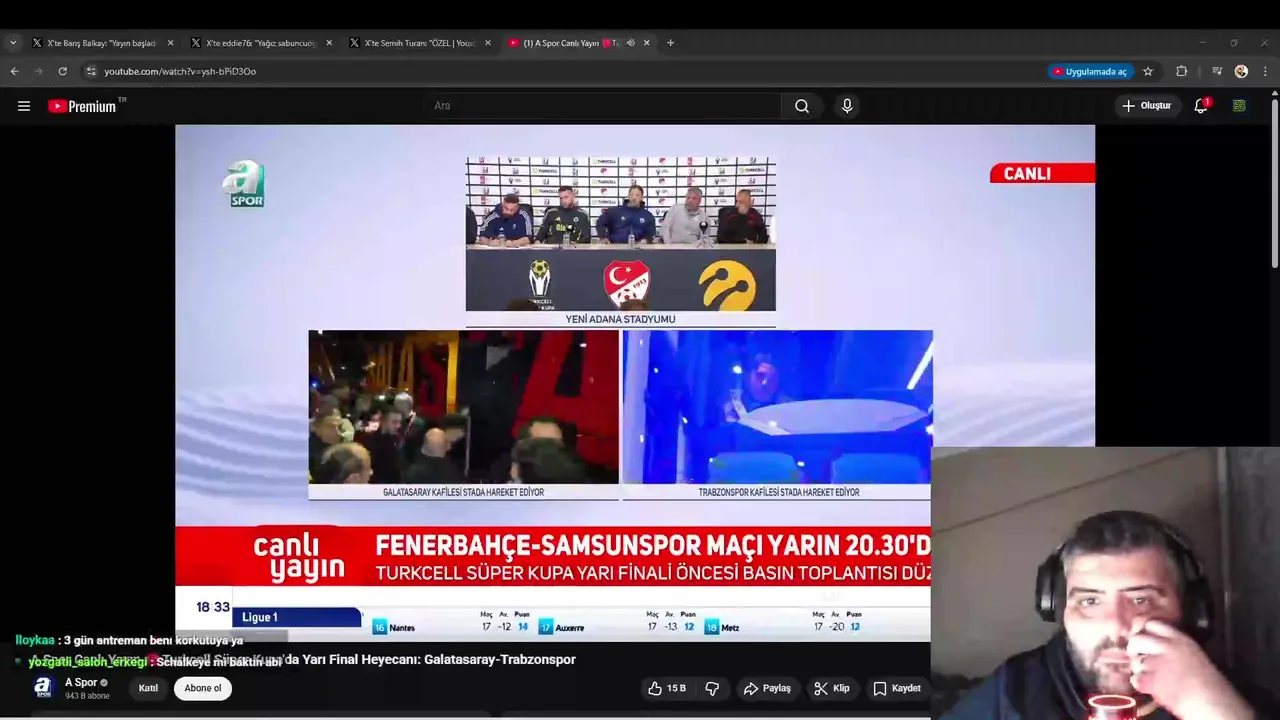Click the youtube.com address bar URL
Viewport: 1280px width, 720px height.
pyautogui.click(x=180, y=71)
